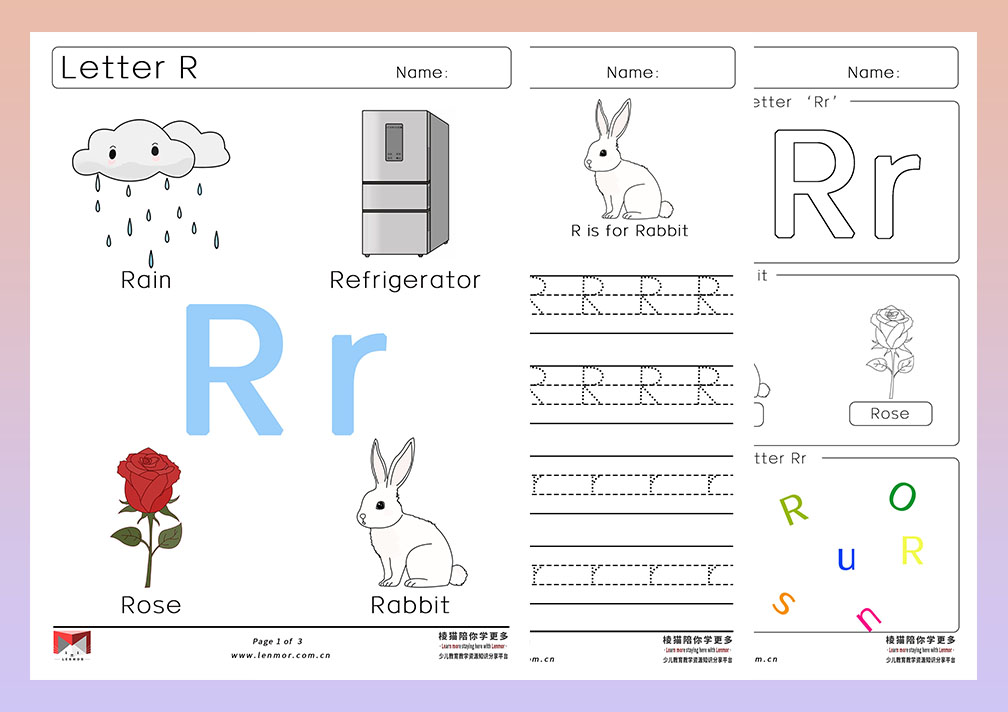Click the outlined lowercase r on page three

(897, 195)
